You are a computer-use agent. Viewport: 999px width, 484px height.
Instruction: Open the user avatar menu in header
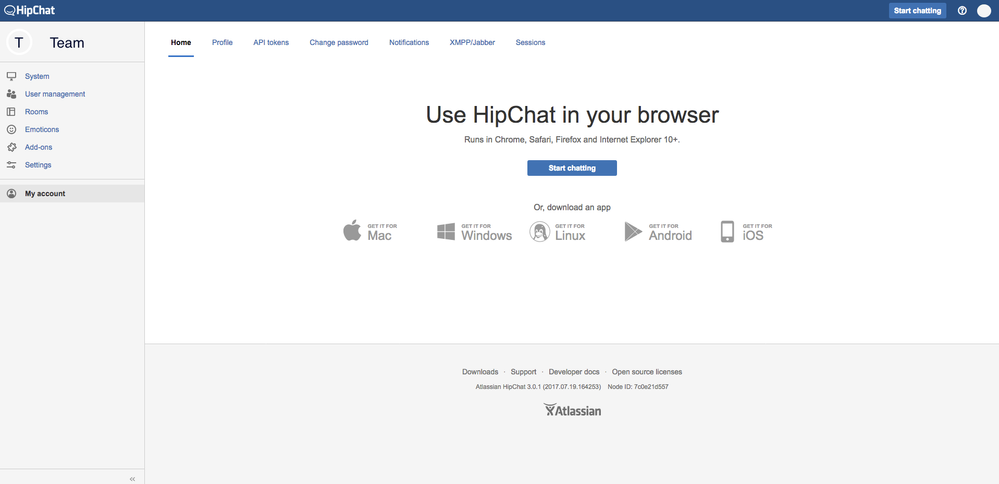pos(984,10)
